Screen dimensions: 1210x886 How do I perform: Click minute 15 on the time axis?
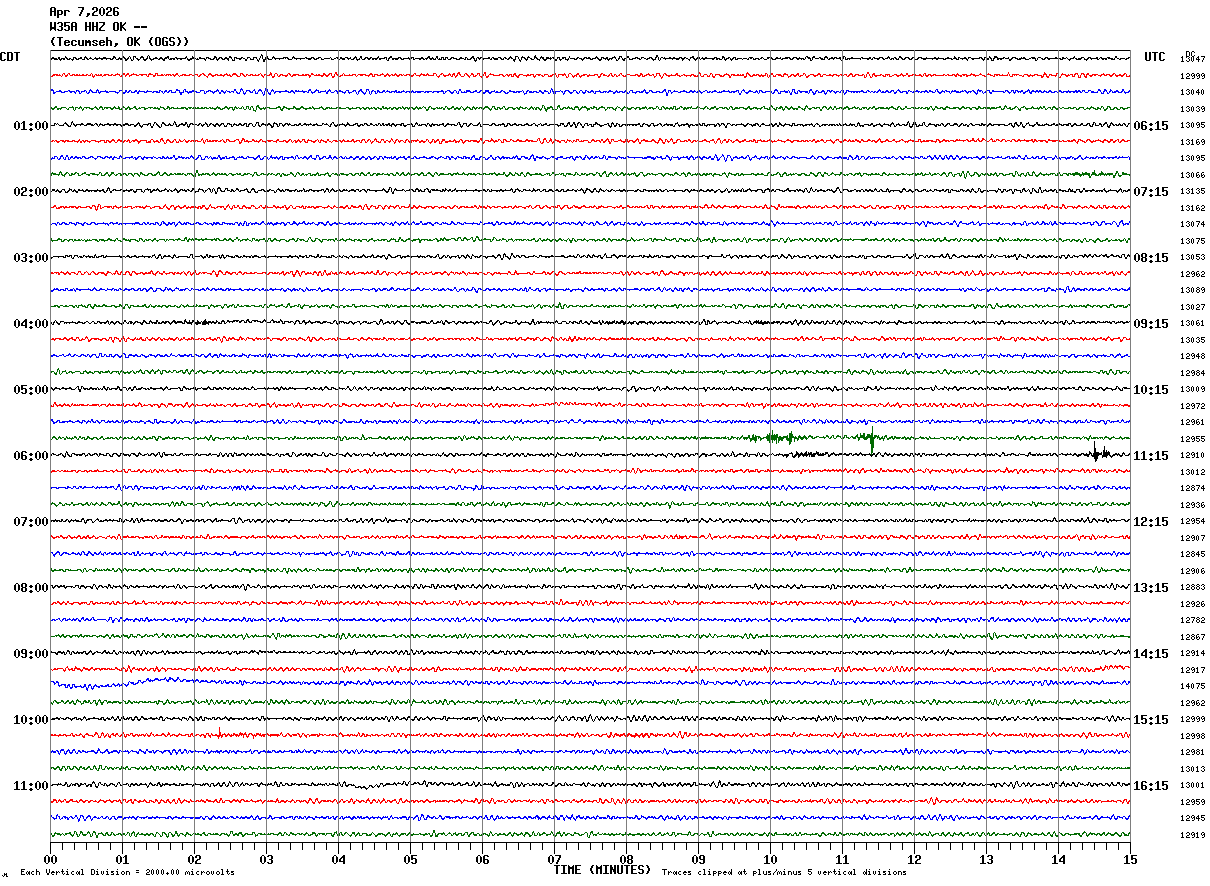click(x=1129, y=859)
